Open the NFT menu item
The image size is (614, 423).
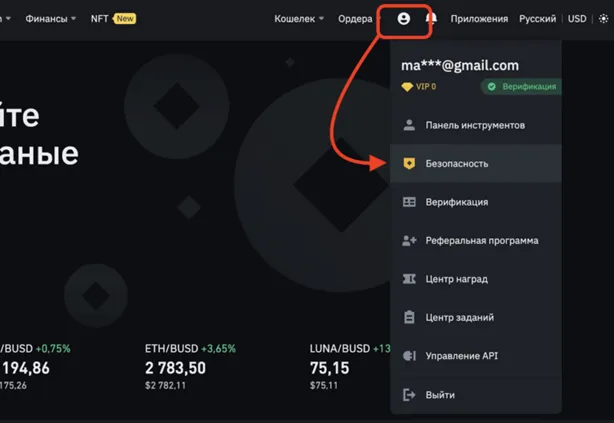(100, 18)
